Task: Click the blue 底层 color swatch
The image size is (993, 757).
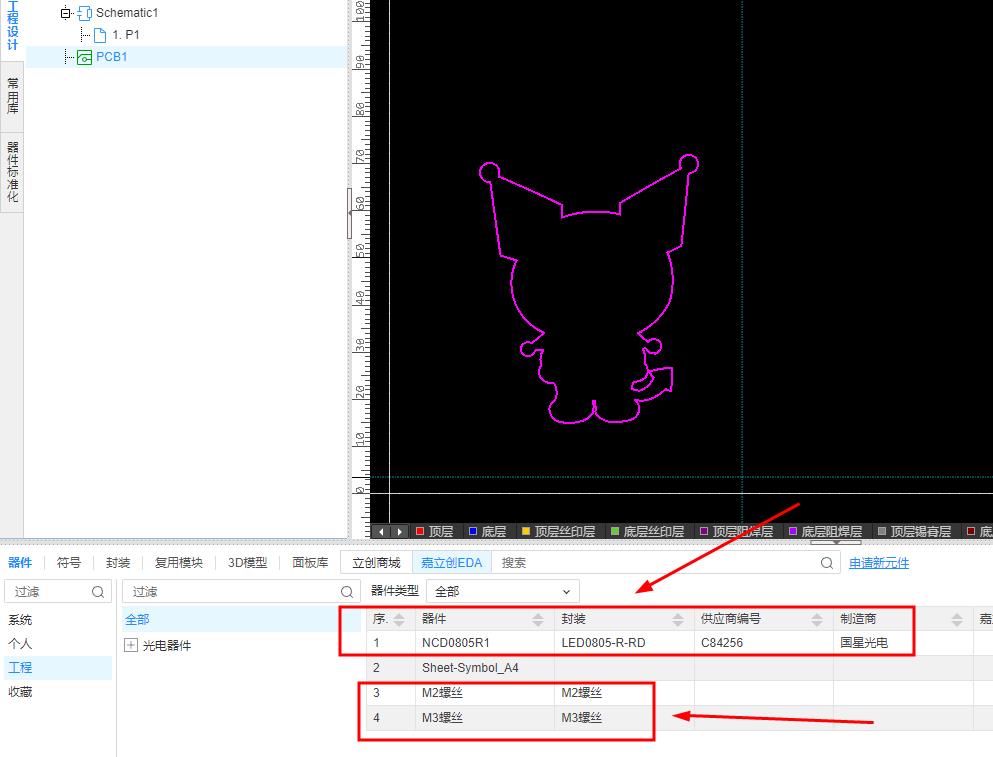Action: click(472, 531)
